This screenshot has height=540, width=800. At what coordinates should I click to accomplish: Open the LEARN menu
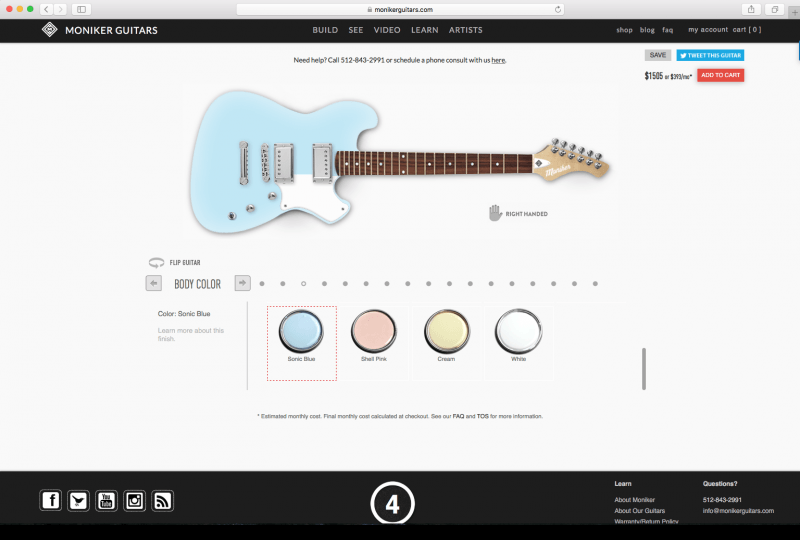424,30
